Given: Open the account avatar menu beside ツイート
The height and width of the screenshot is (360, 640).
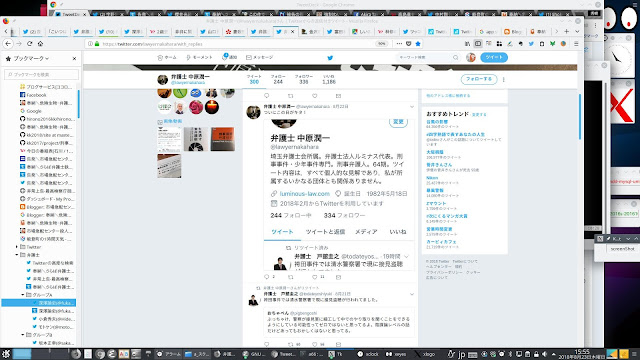Looking at the screenshot, I should point(471,58).
